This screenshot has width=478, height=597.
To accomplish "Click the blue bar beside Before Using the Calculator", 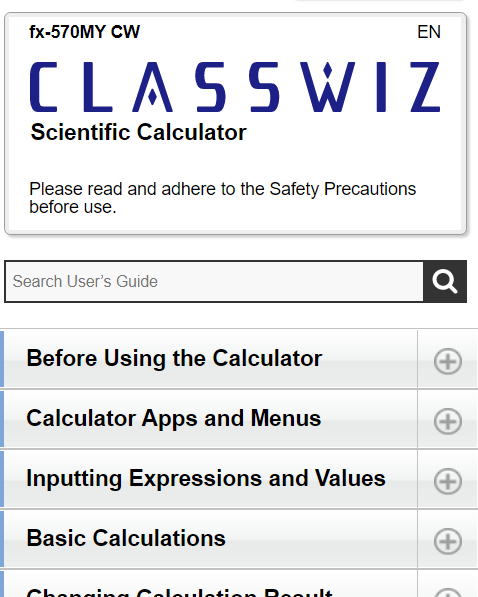I will pos(2,359).
